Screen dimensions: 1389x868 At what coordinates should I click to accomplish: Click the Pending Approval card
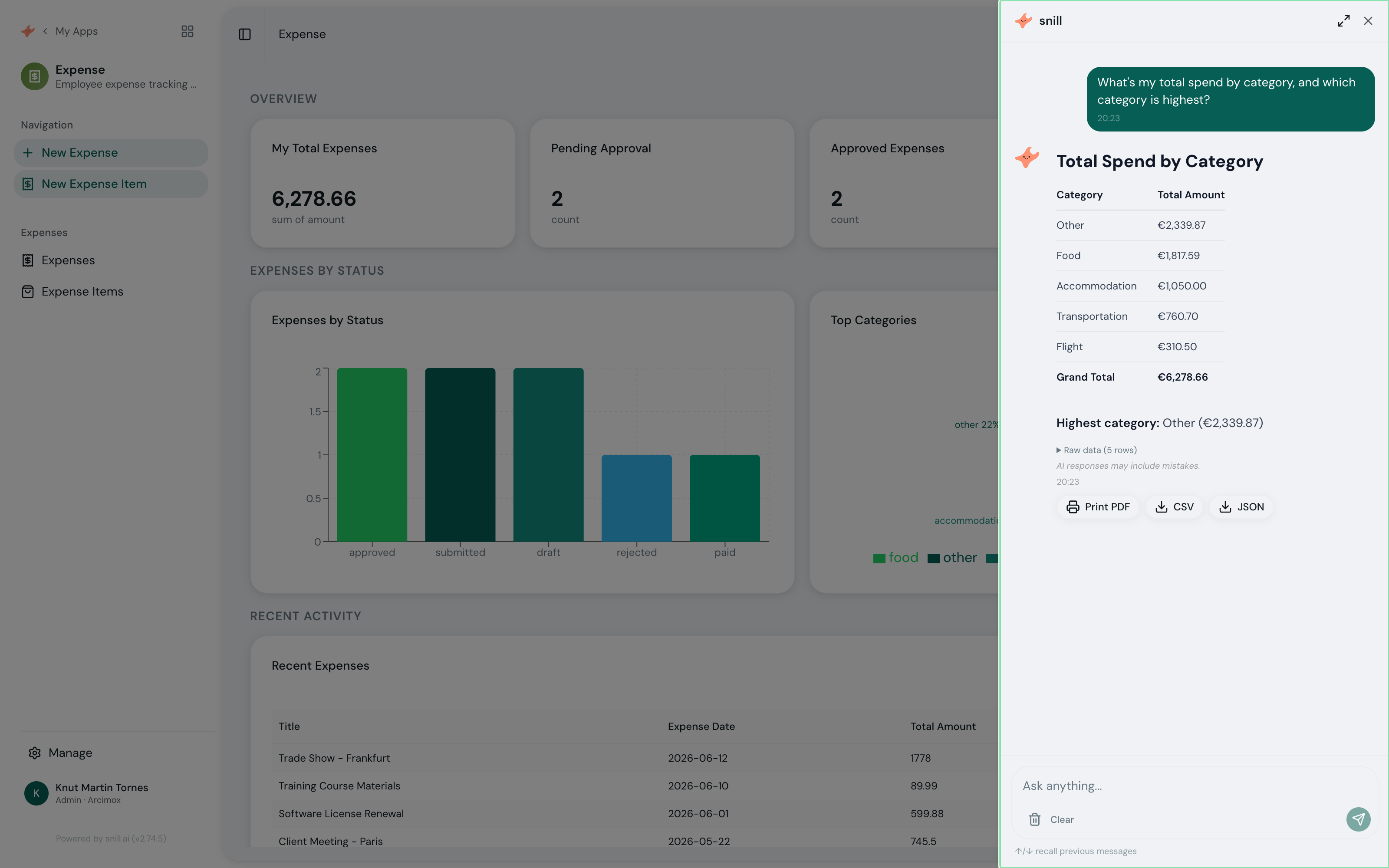[x=662, y=183]
